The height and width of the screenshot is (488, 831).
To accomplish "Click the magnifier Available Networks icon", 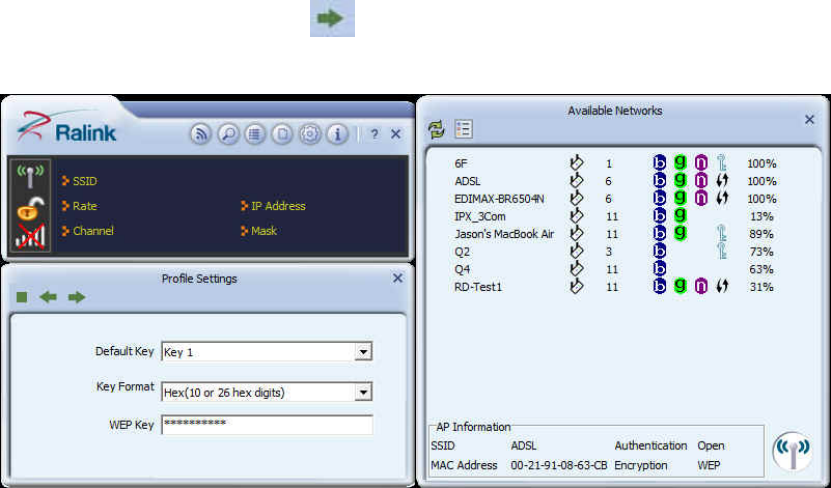I will [228, 134].
